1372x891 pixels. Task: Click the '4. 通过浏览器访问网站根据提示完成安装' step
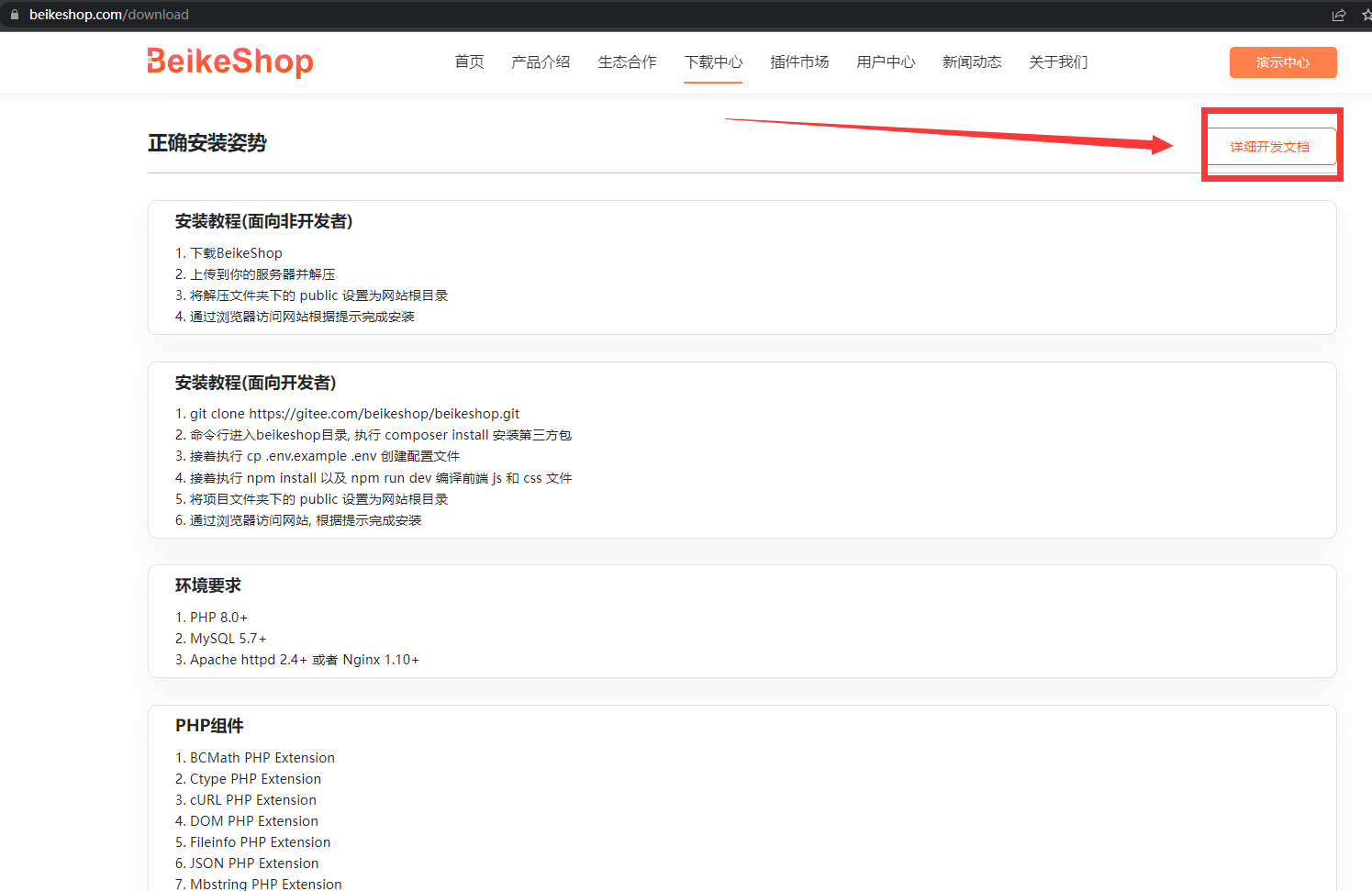pos(295,317)
